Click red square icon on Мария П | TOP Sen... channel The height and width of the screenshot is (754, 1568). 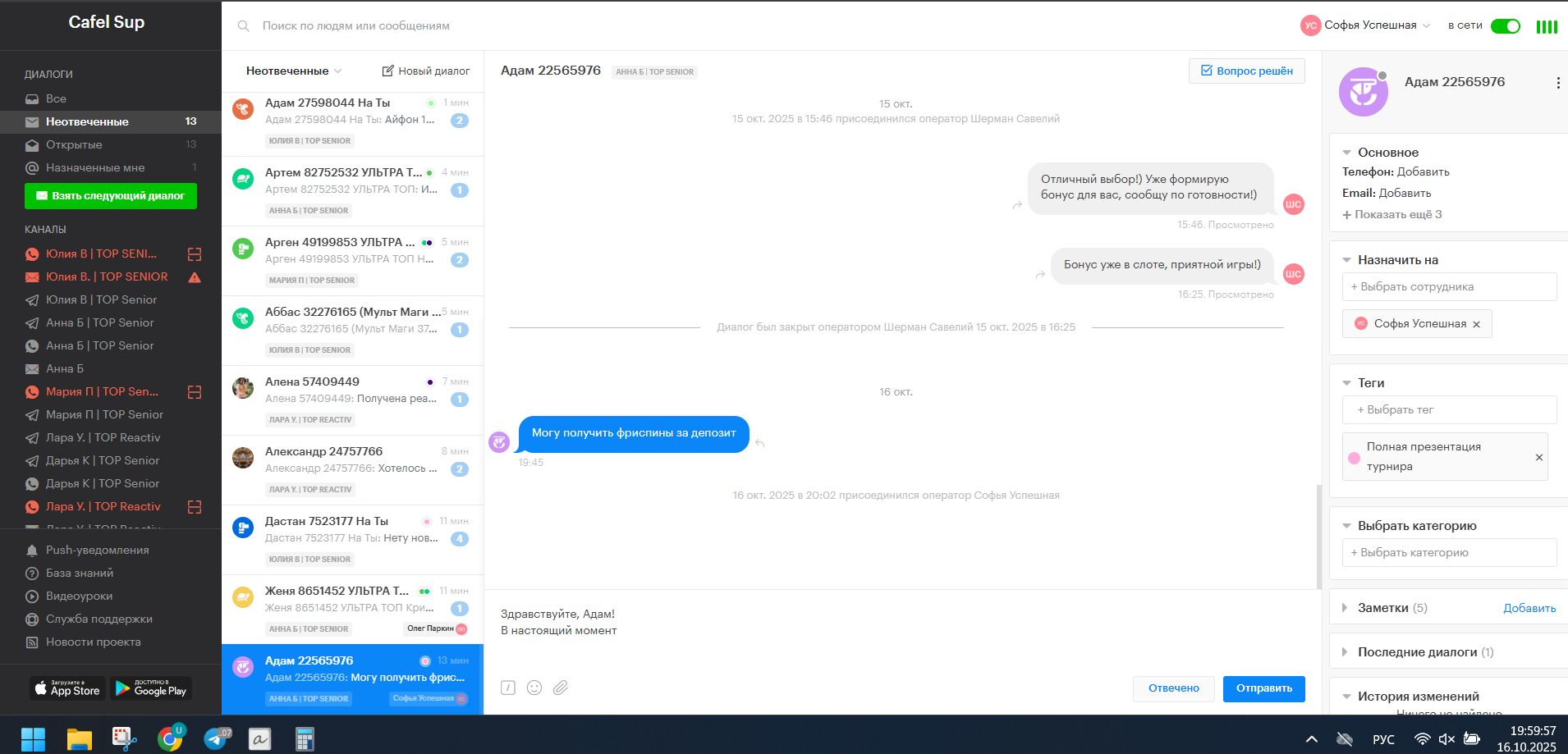[195, 392]
